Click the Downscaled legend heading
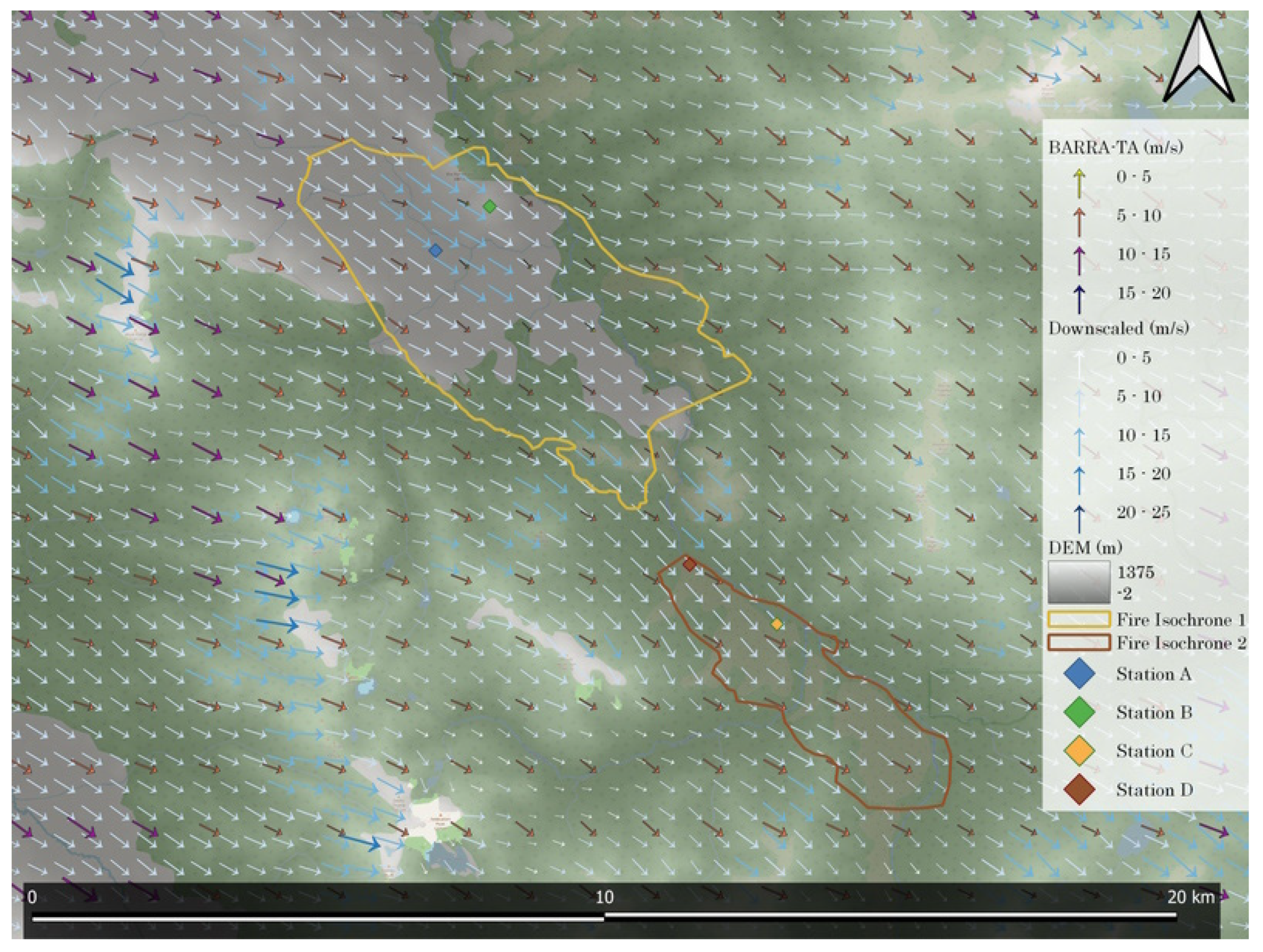1263x952 pixels. click(1119, 328)
